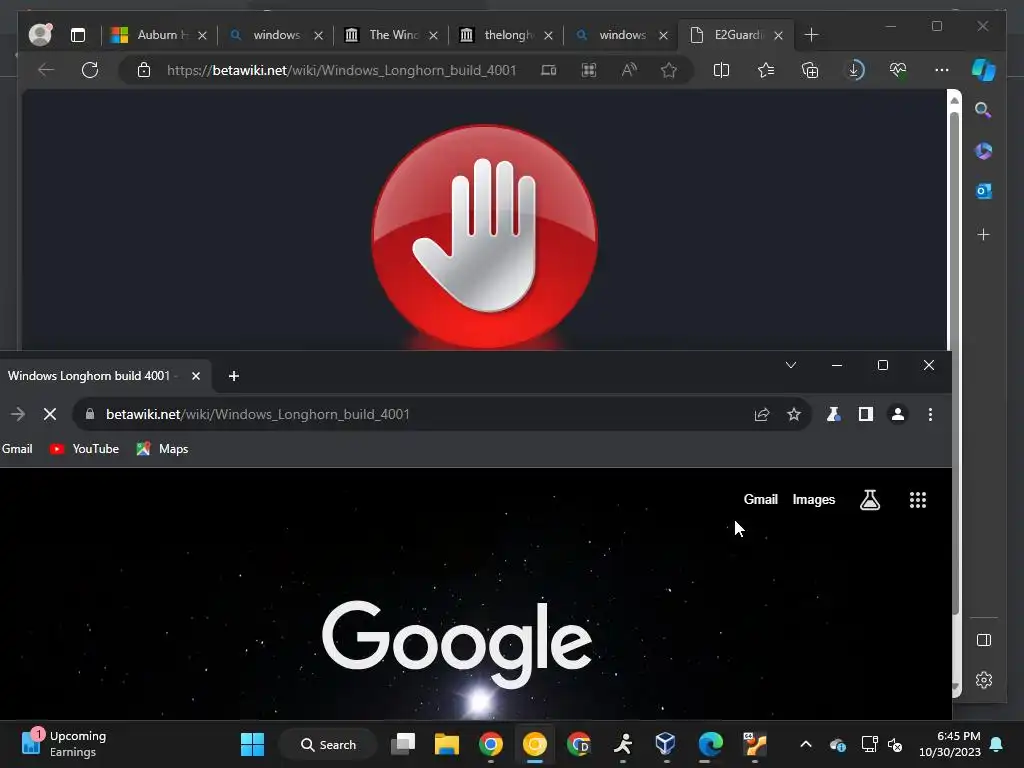Viewport: 1024px width, 768px height.
Task: Open Gmail bookmark
Action: coord(17,449)
